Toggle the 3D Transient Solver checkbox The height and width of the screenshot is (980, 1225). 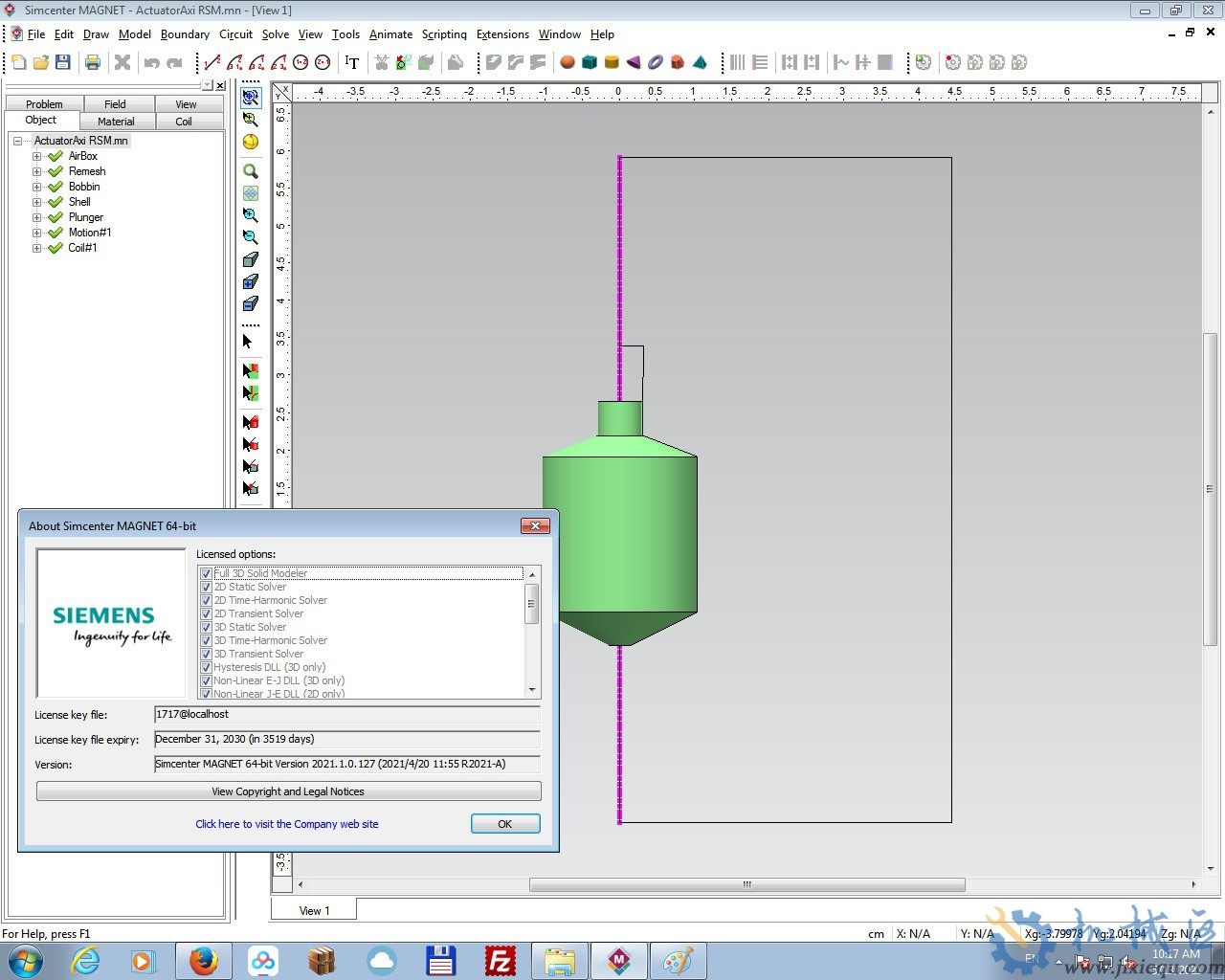[x=207, y=654]
